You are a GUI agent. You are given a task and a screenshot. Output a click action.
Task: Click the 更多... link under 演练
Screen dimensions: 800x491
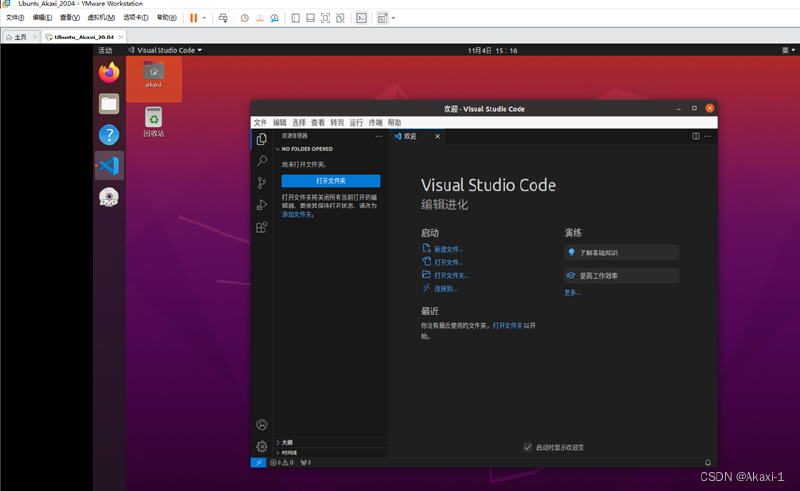click(572, 292)
